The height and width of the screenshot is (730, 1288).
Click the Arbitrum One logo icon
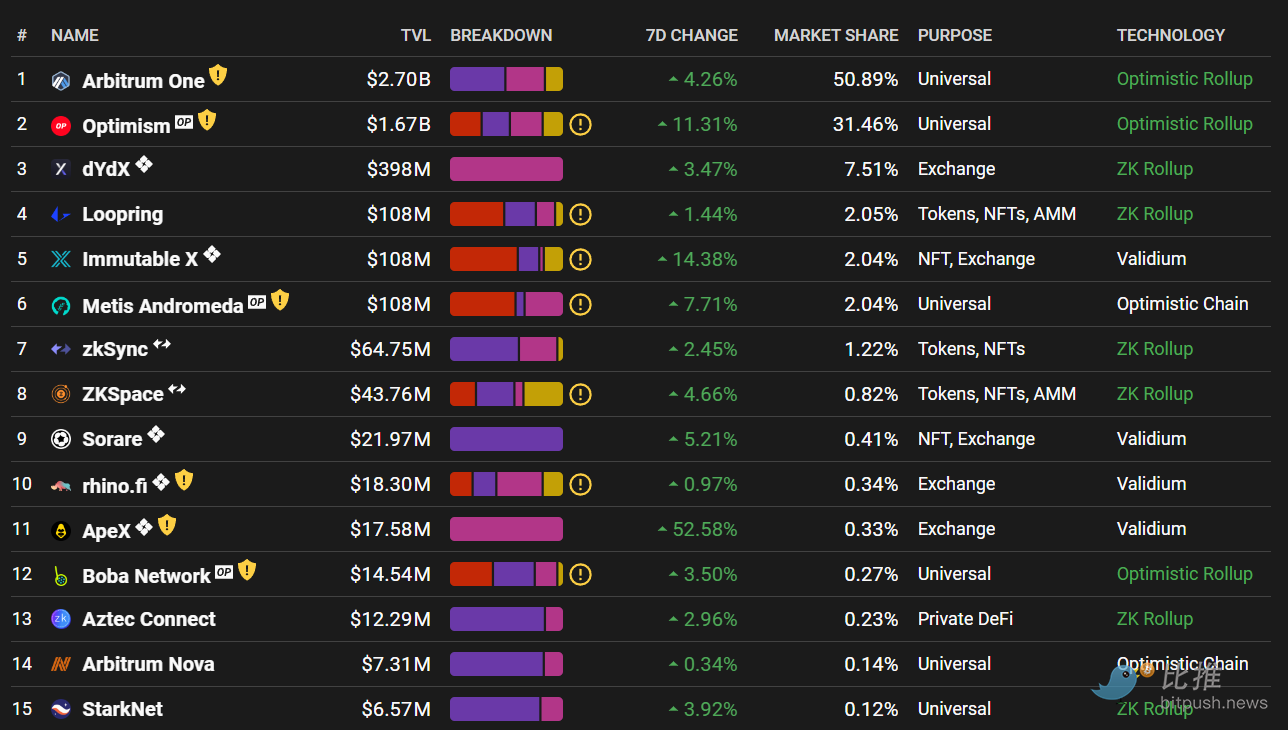pyautogui.click(x=61, y=82)
